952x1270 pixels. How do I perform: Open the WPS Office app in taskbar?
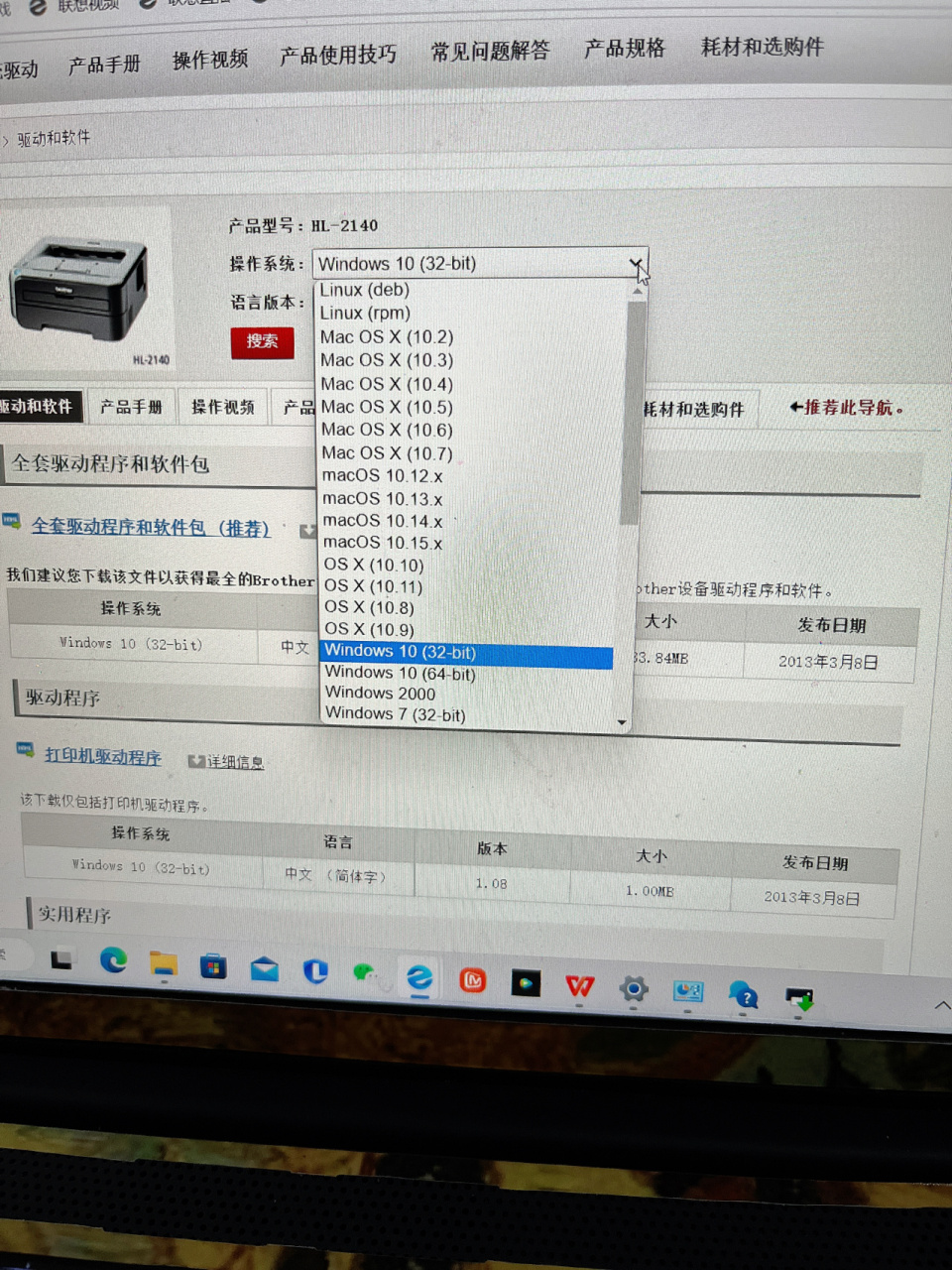[x=579, y=987]
